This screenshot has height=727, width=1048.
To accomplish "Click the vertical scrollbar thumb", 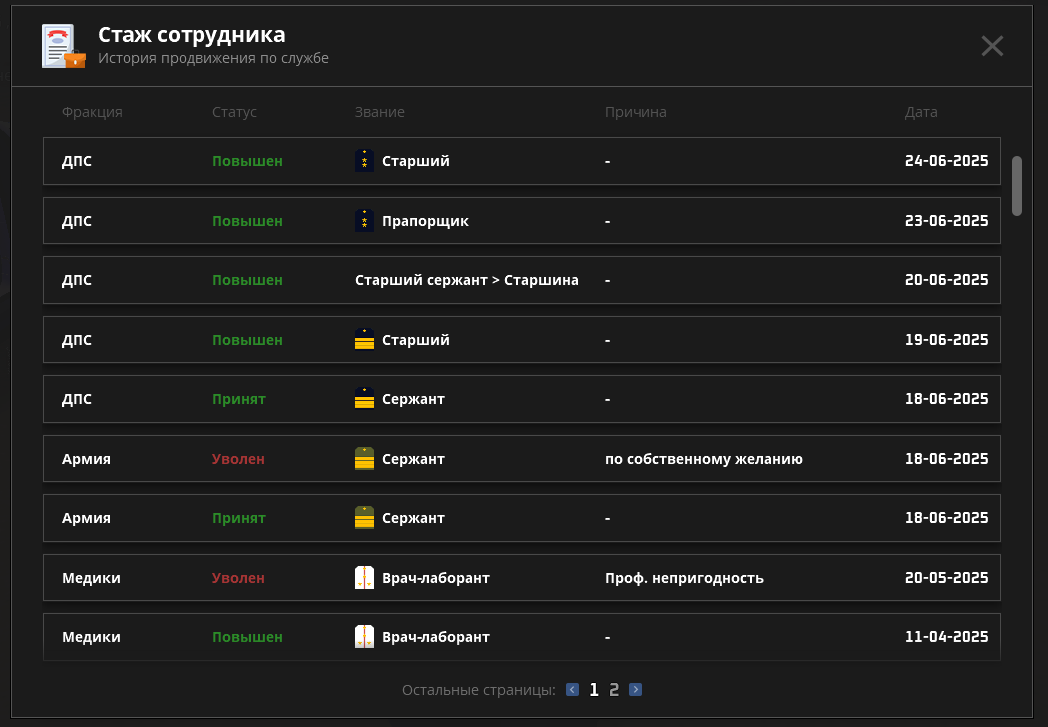I will (x=1017, y=185).
